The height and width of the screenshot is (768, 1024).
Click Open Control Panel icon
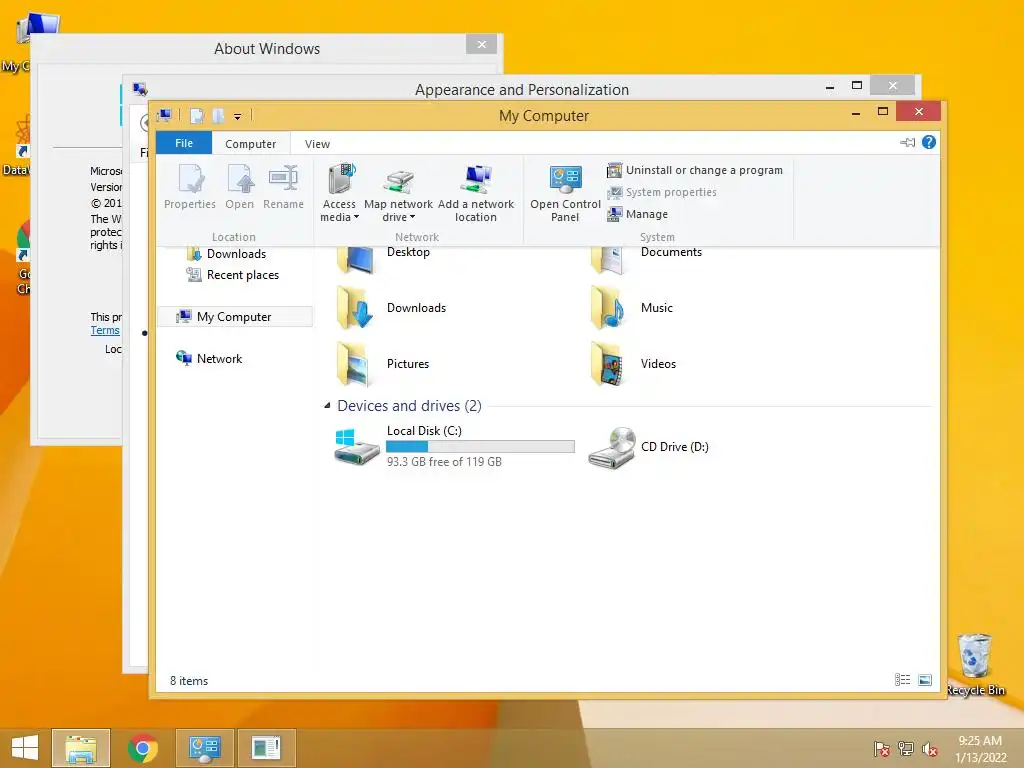tap(566, 193)
